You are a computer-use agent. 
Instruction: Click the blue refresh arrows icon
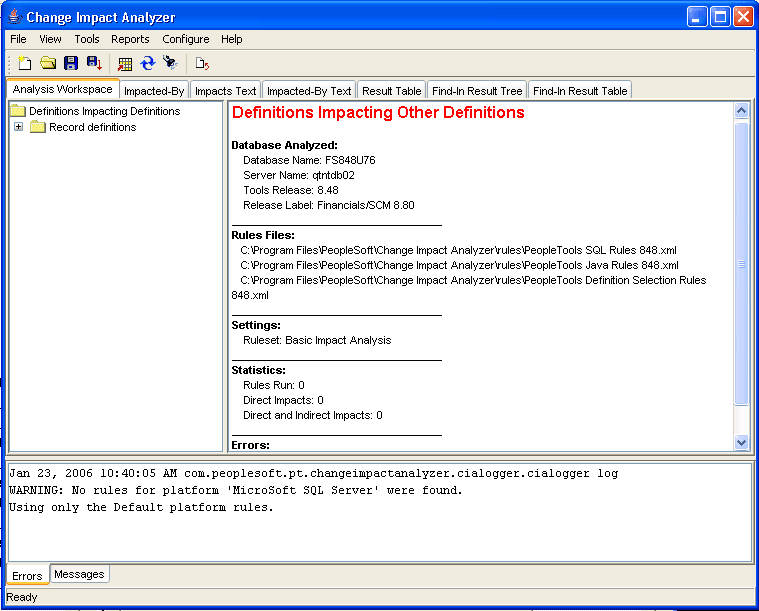click(148, 63)
